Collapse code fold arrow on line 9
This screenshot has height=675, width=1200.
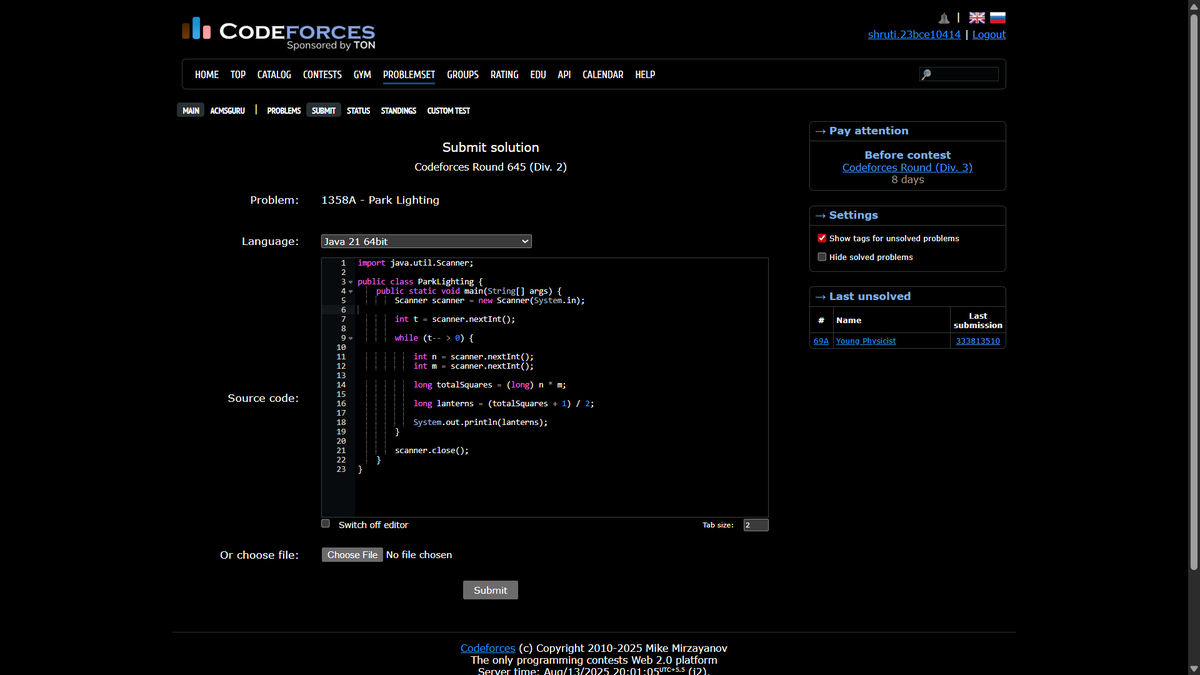pyautogui.click(x=350, y=338)
